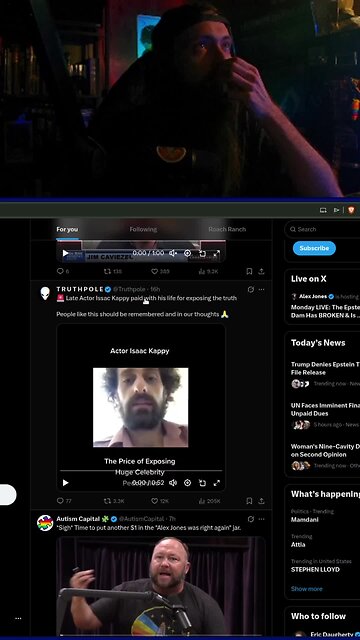Open the media control icon beside Brave shield
This screenshot has width=360, height=640.
click(x=337, y=210)
